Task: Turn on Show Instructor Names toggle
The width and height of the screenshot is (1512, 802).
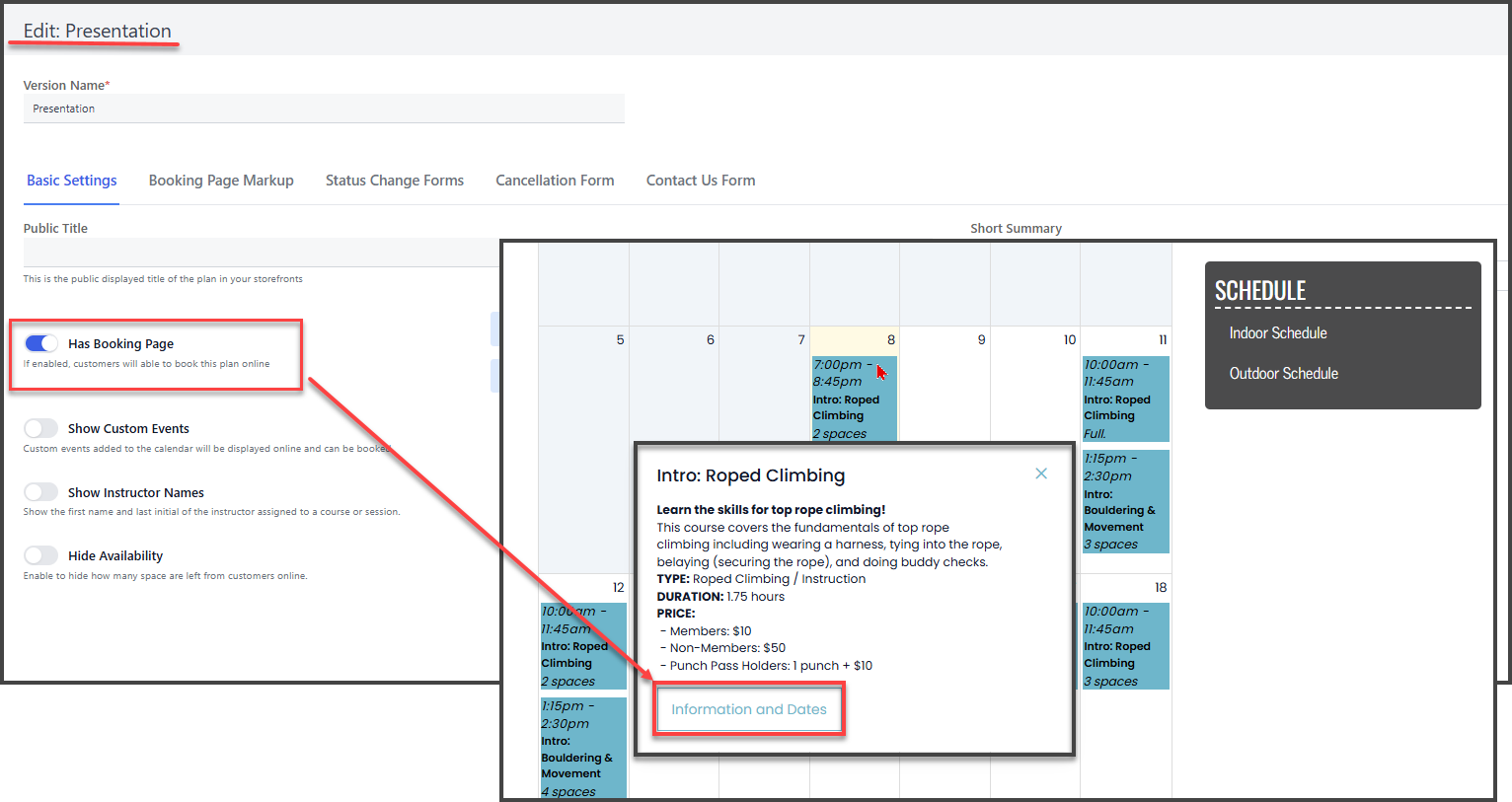Action: pos(41,492)
